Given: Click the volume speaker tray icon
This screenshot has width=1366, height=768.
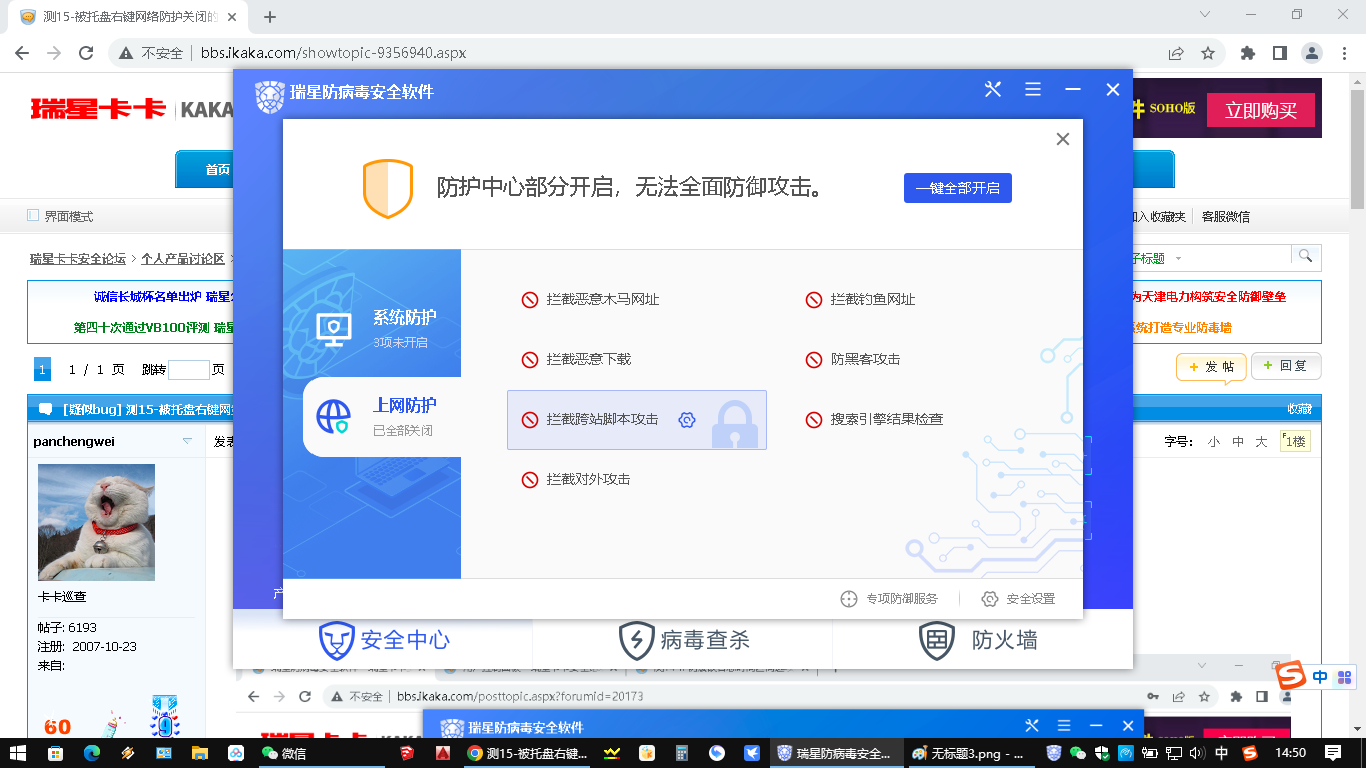Looking at the screenshot, I should pyautogui.click(x=1197, y=753).
